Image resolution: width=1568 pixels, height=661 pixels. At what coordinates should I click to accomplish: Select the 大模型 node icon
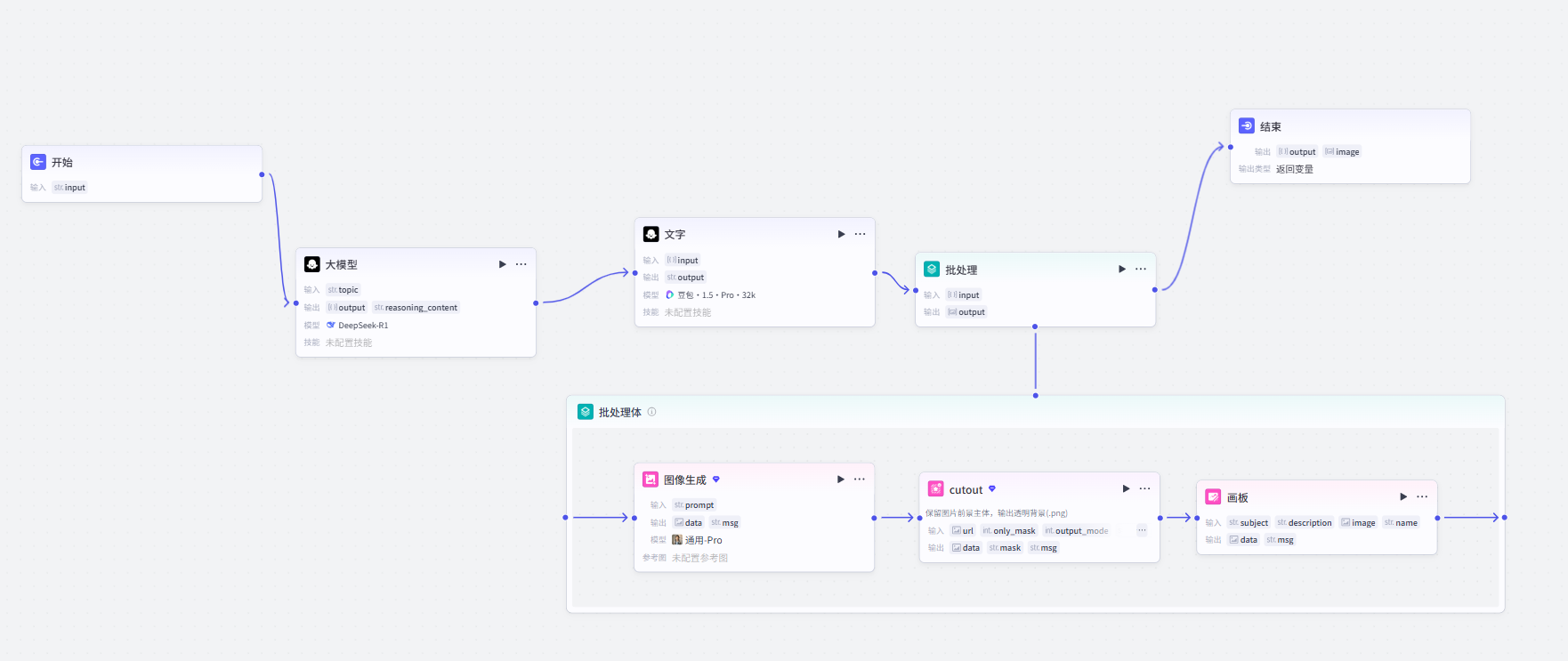[x=312, y=264]
